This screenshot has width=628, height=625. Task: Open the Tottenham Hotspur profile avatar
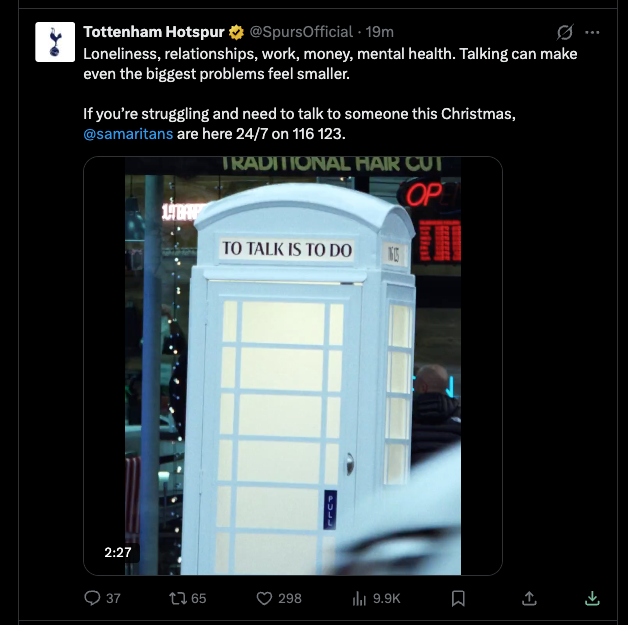point(55,42)
